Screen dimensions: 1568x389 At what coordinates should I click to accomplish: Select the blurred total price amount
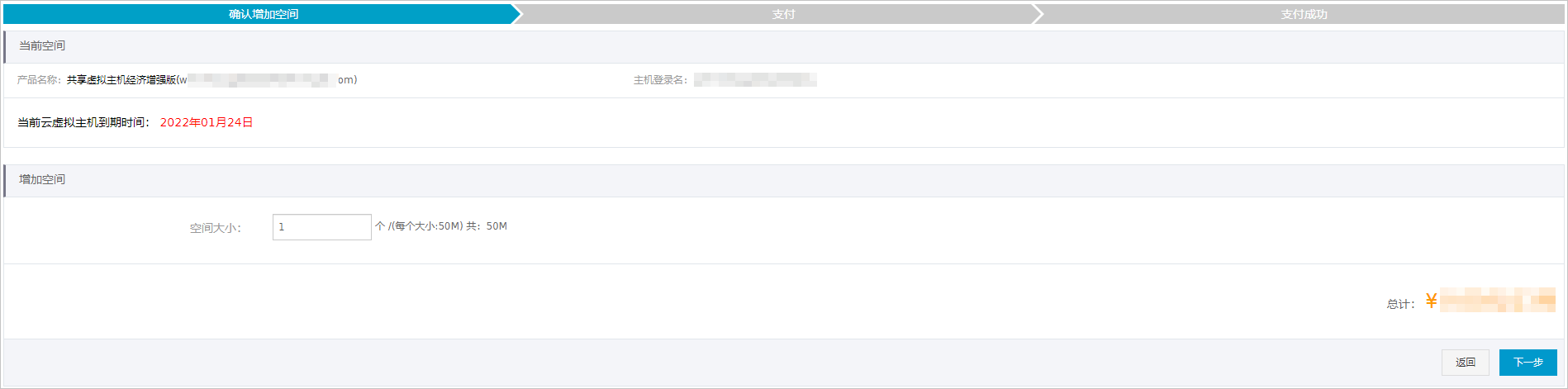point(1498,301)
